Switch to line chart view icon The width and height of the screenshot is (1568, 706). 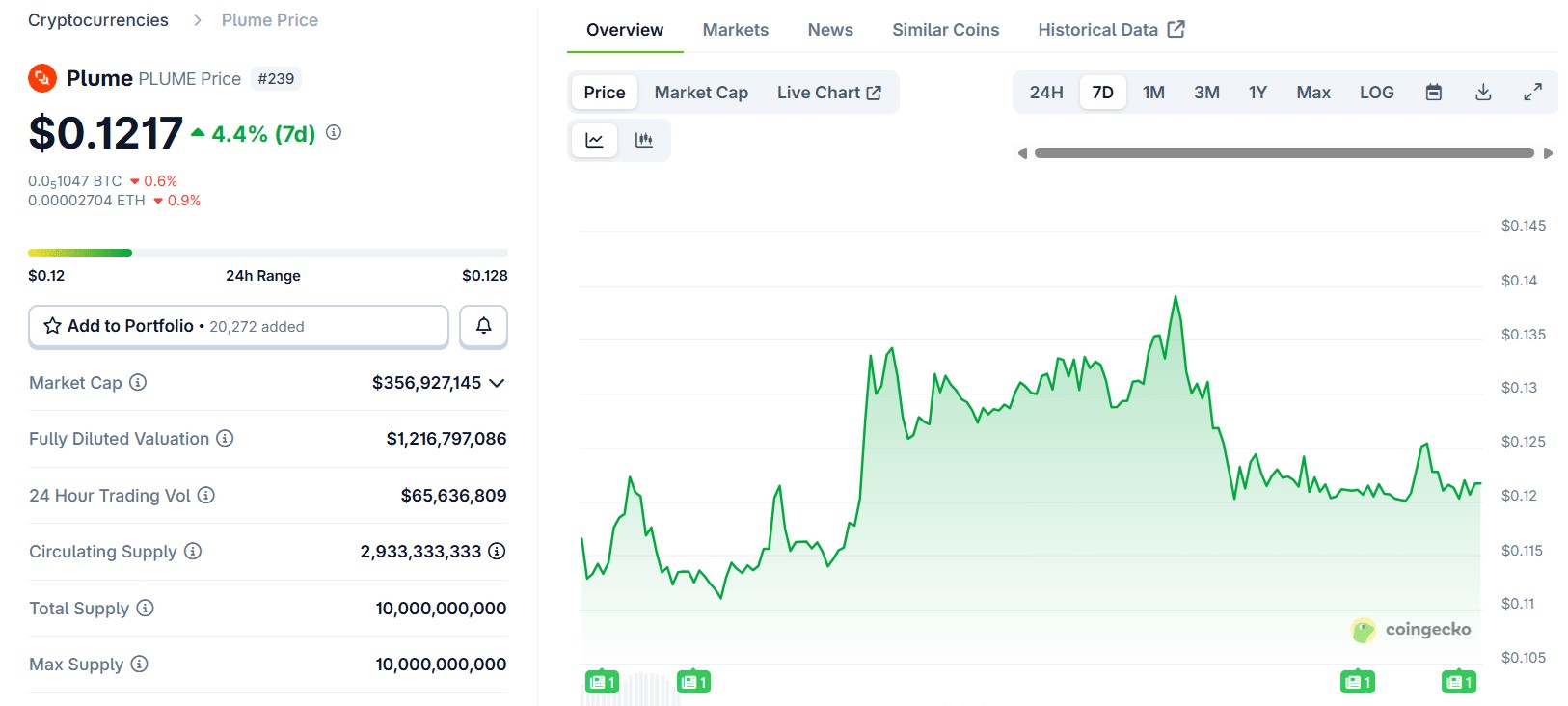click(594, 141)
